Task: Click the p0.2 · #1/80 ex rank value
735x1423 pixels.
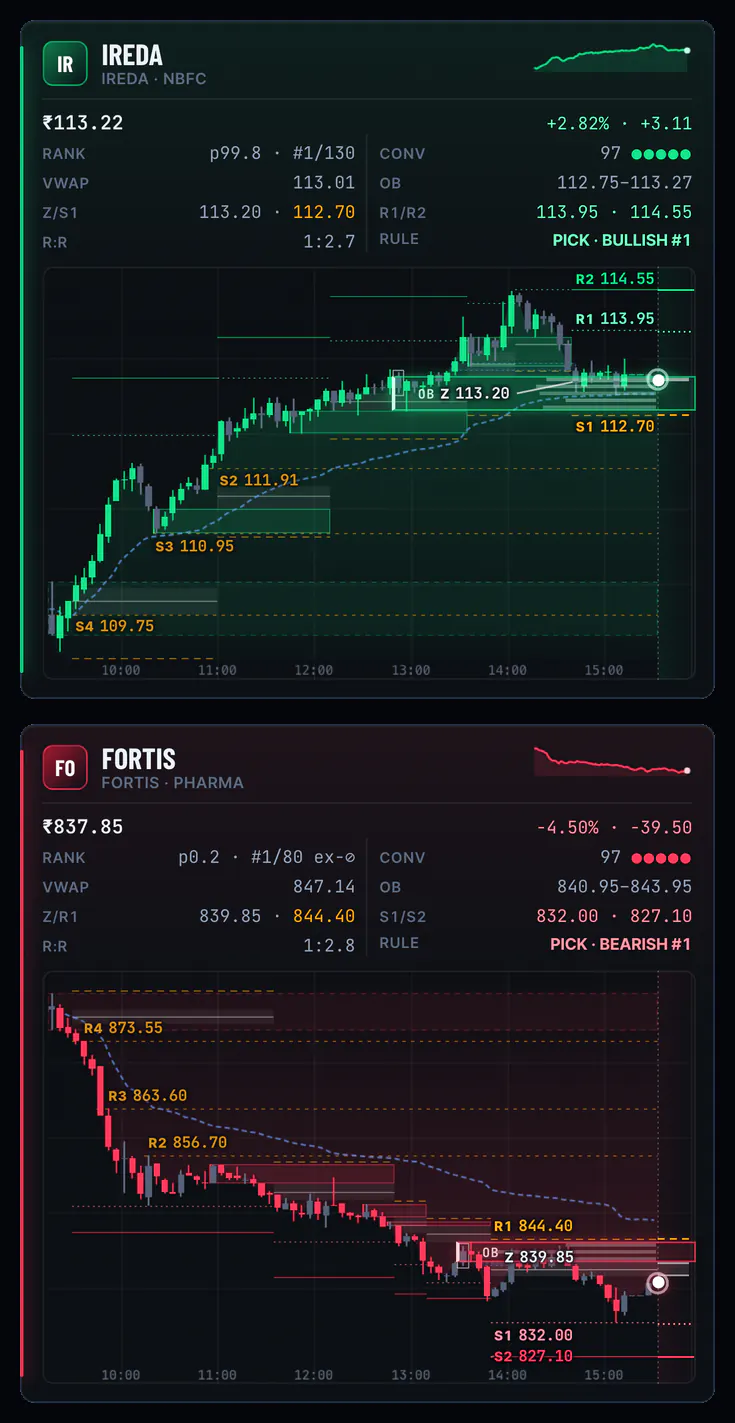Action: point(267,858)
